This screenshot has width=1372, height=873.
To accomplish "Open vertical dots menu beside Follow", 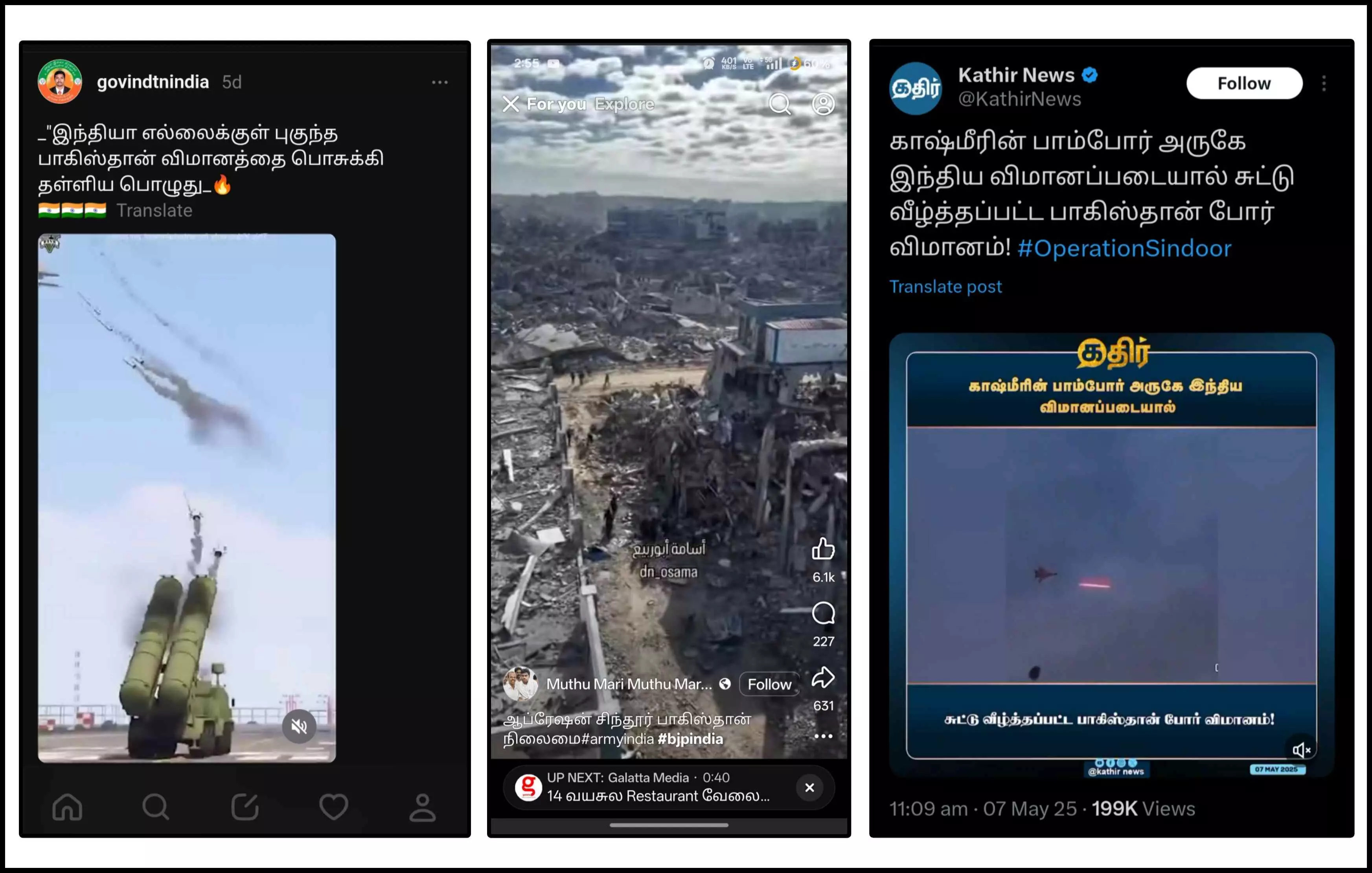I will pos(1324,83).
